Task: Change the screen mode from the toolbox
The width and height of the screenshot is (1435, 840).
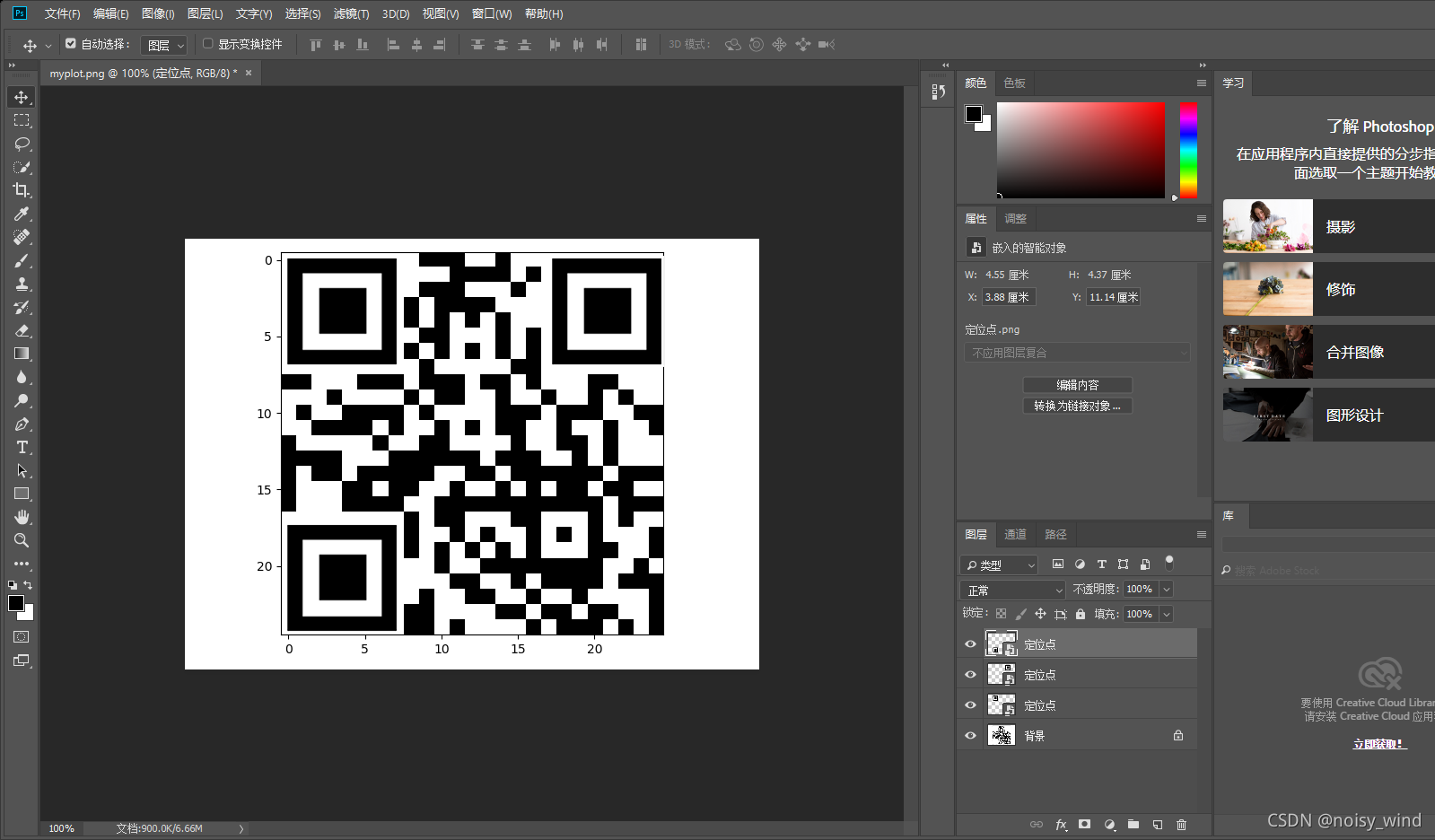Action: click(x=22, y=661)
